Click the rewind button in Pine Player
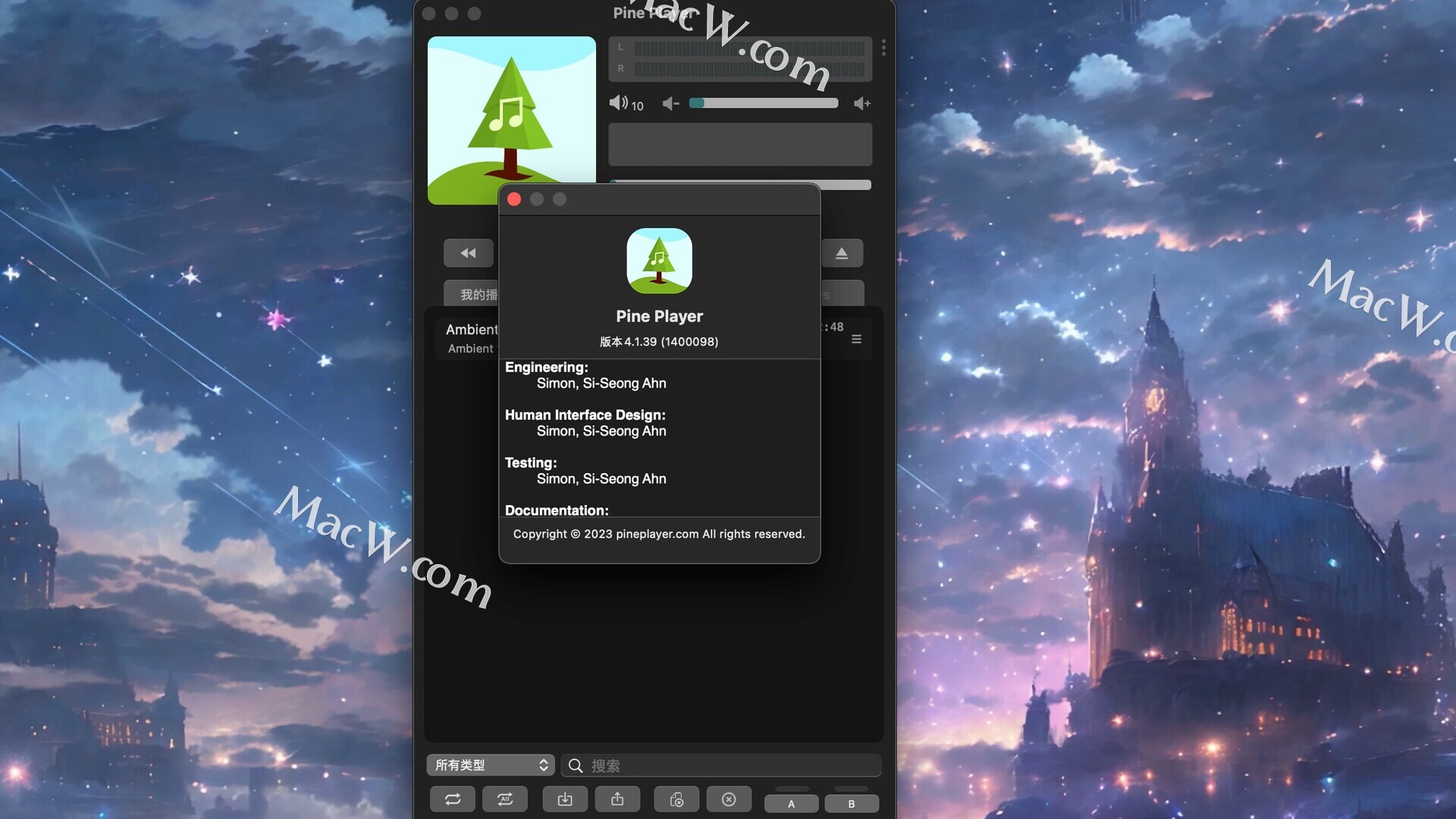This screenshot has height=819, width=1456. coord(469,253)
